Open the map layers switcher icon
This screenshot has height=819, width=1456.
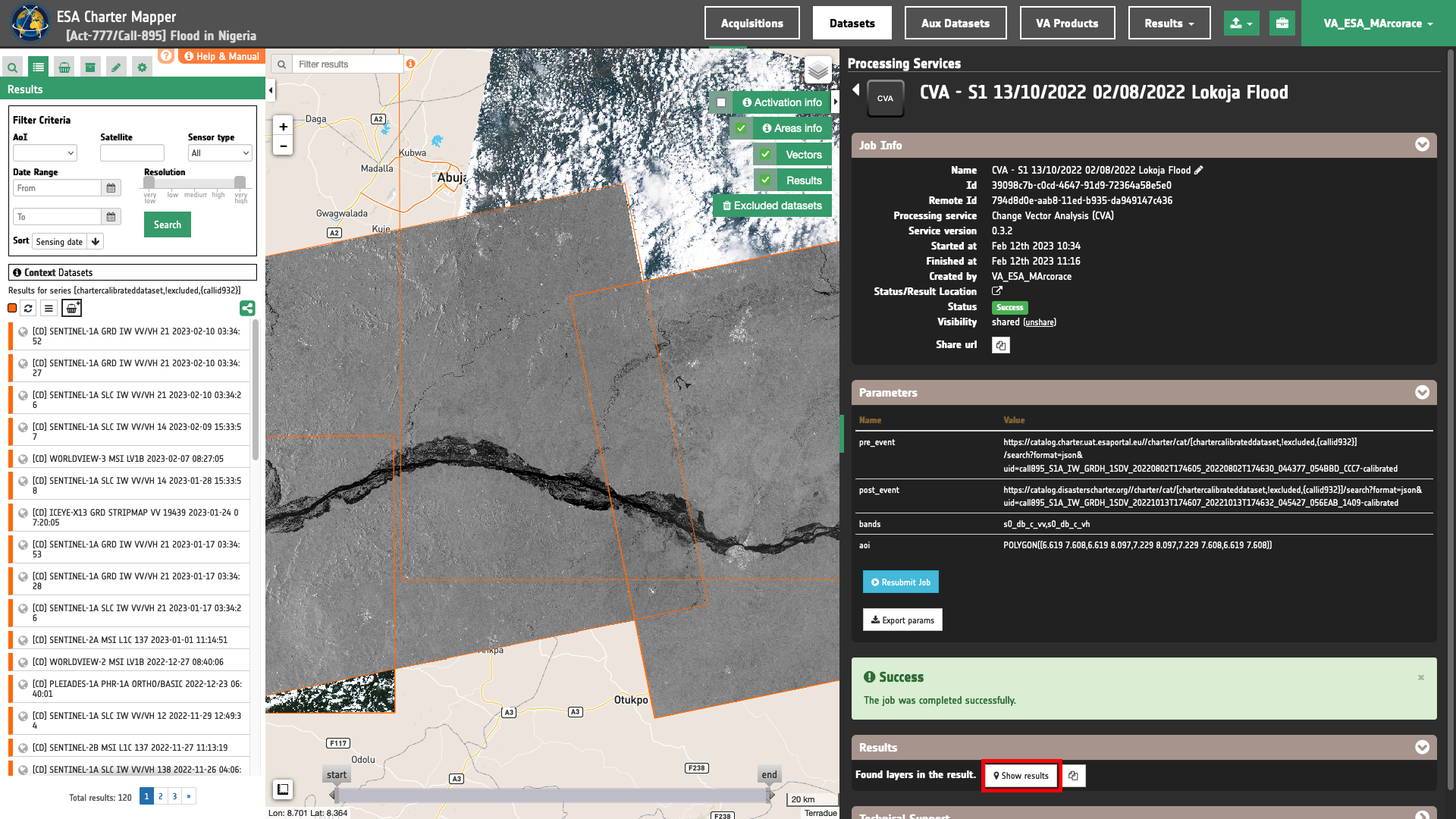click(818, 71)
